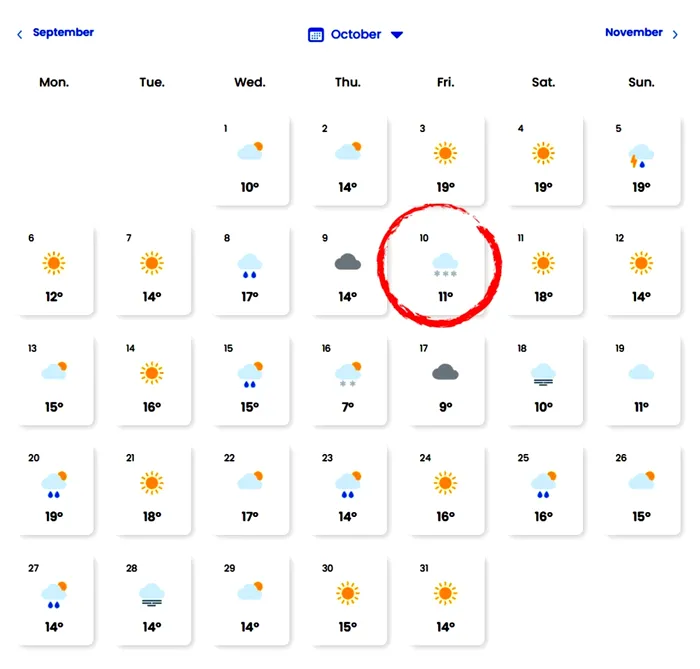This screenshot has width=700, height=669.
Task: Click the thunderstorm icon on October 5
Action: 641,156
